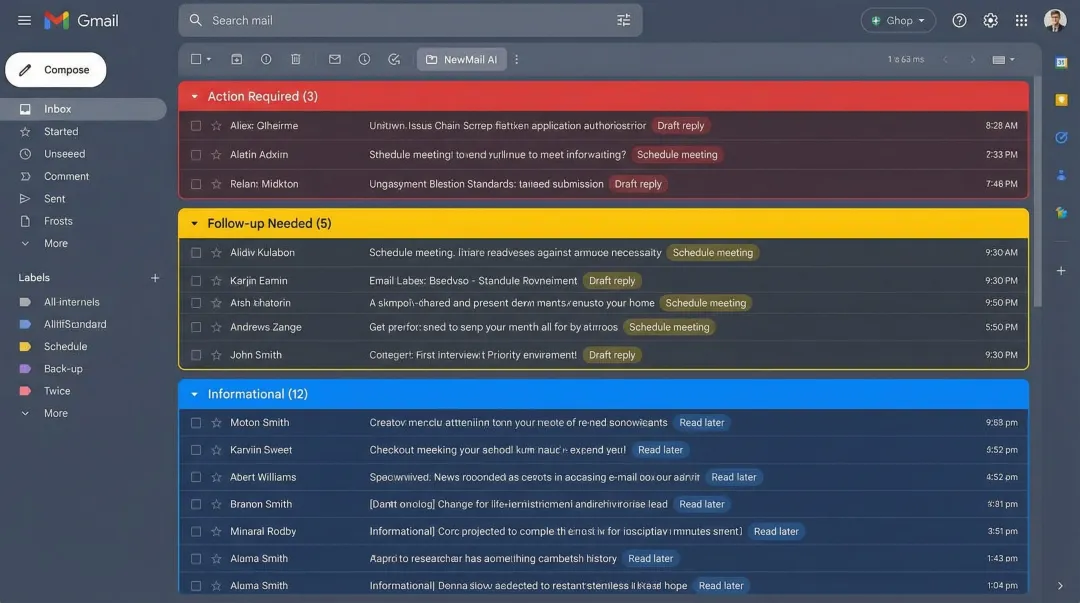The height and width of the screenshot is (603, 1080).
Task: Collapse the Action Required section
Action: 193,95
